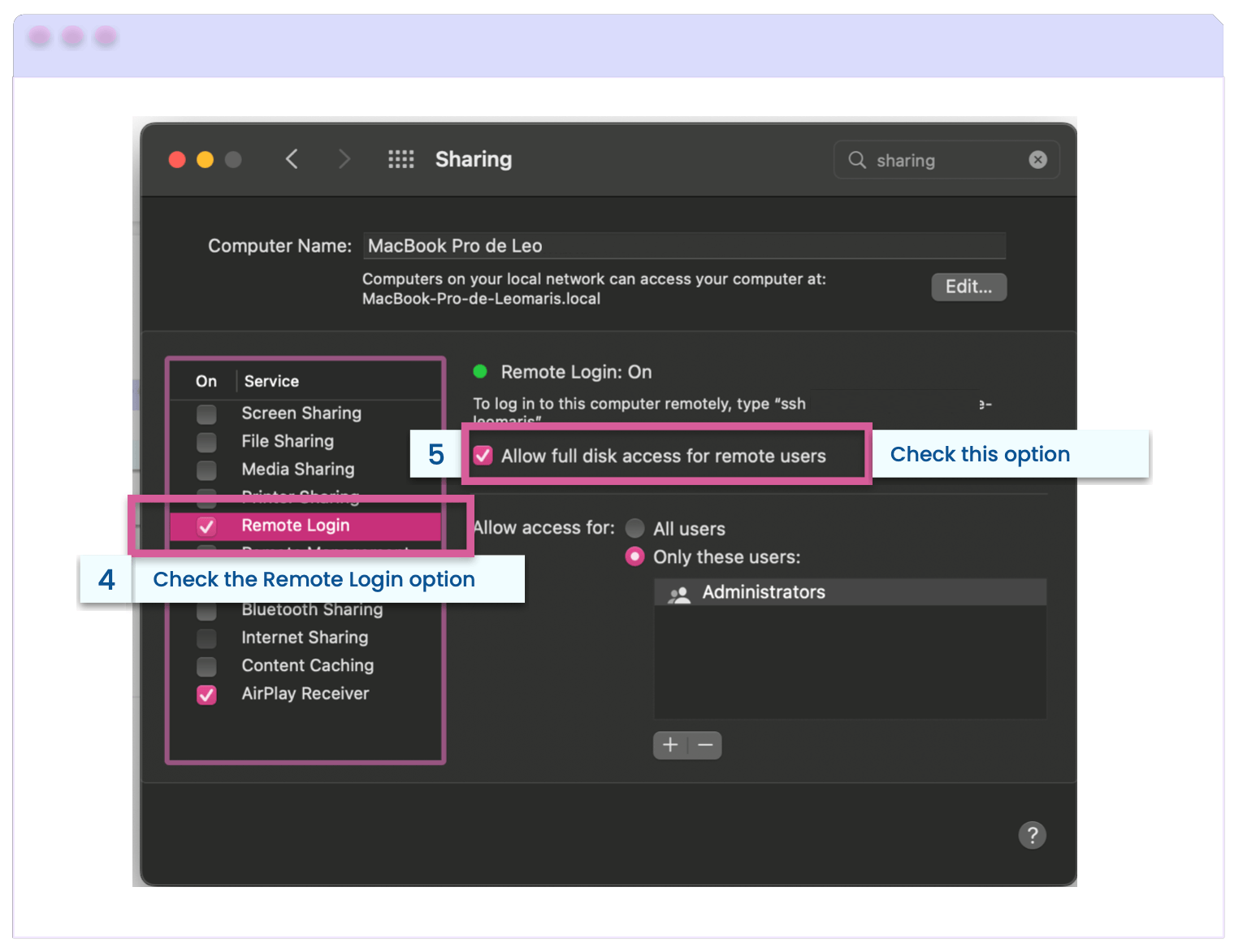The width and height of the screenshot is (1243, 952).
Task: Click the On column header
Action: pyautogui.click(x=206, y=381)
